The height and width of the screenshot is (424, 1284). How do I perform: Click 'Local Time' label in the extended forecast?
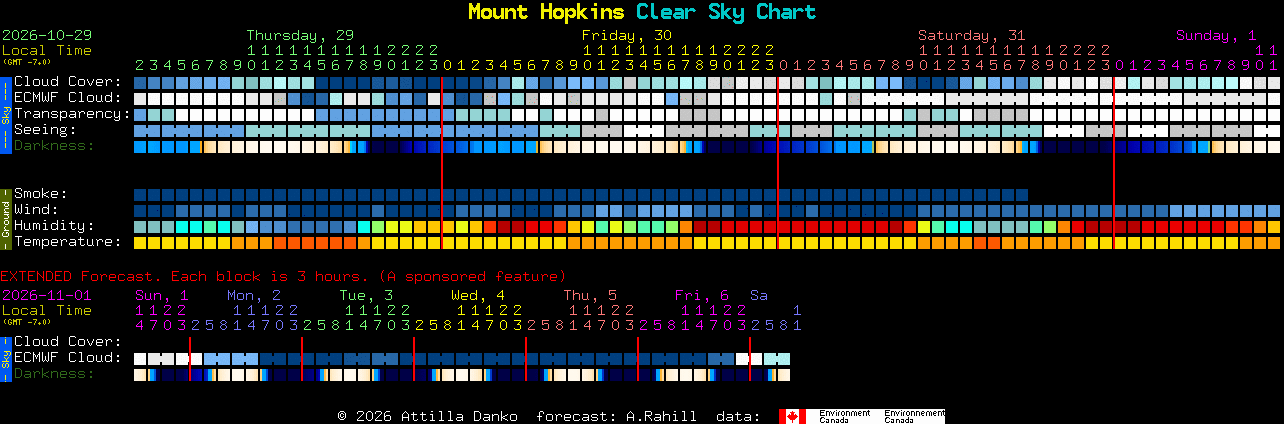tap(47, 310)
